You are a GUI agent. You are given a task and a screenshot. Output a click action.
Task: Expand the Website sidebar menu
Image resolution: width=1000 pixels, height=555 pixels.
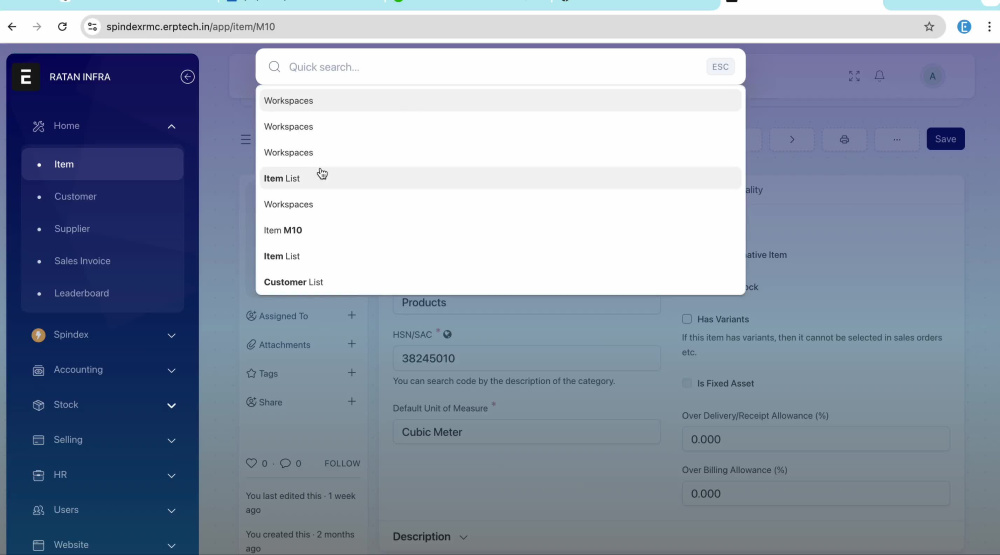point(172,545)
